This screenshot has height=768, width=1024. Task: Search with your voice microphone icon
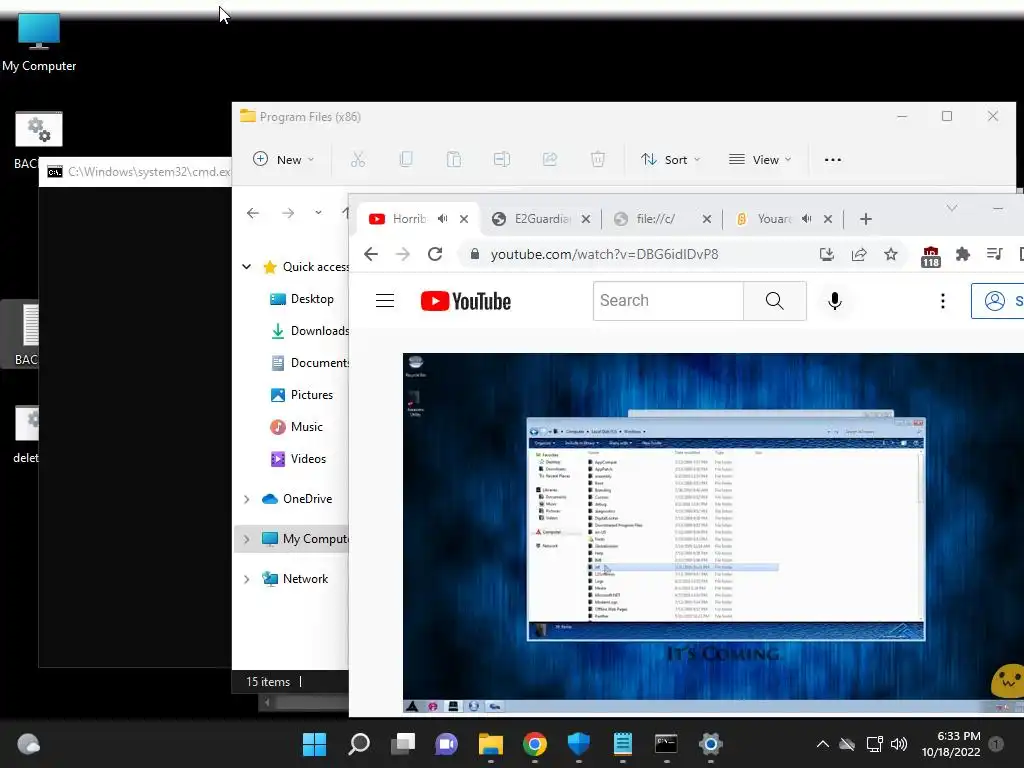[835, 300]
